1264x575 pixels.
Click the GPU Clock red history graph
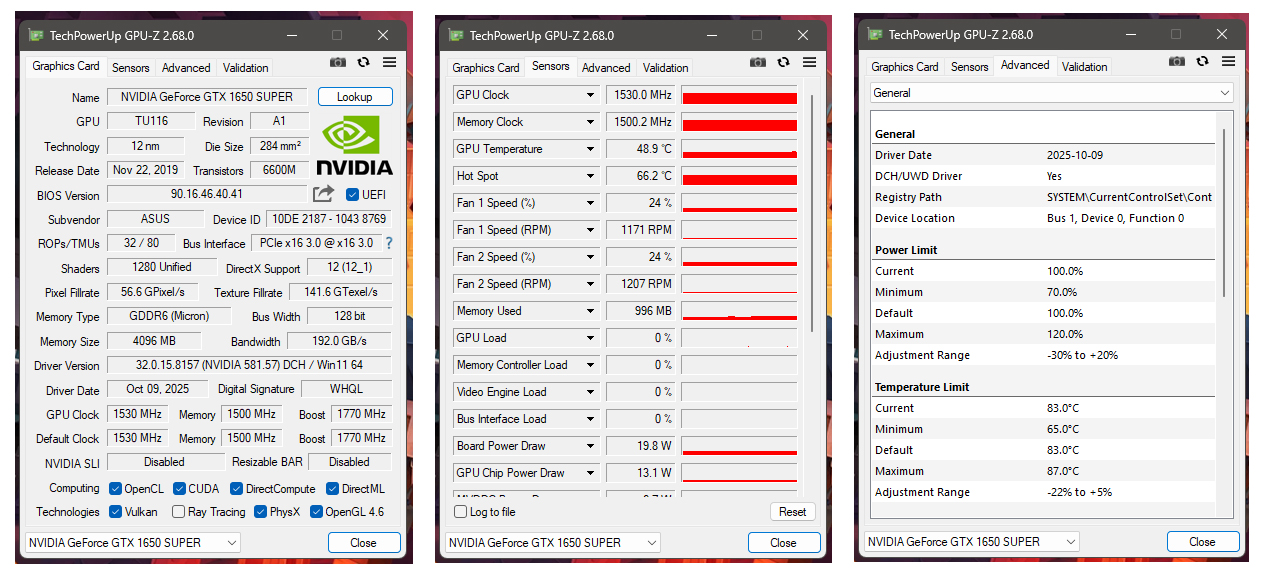(740, 96)
